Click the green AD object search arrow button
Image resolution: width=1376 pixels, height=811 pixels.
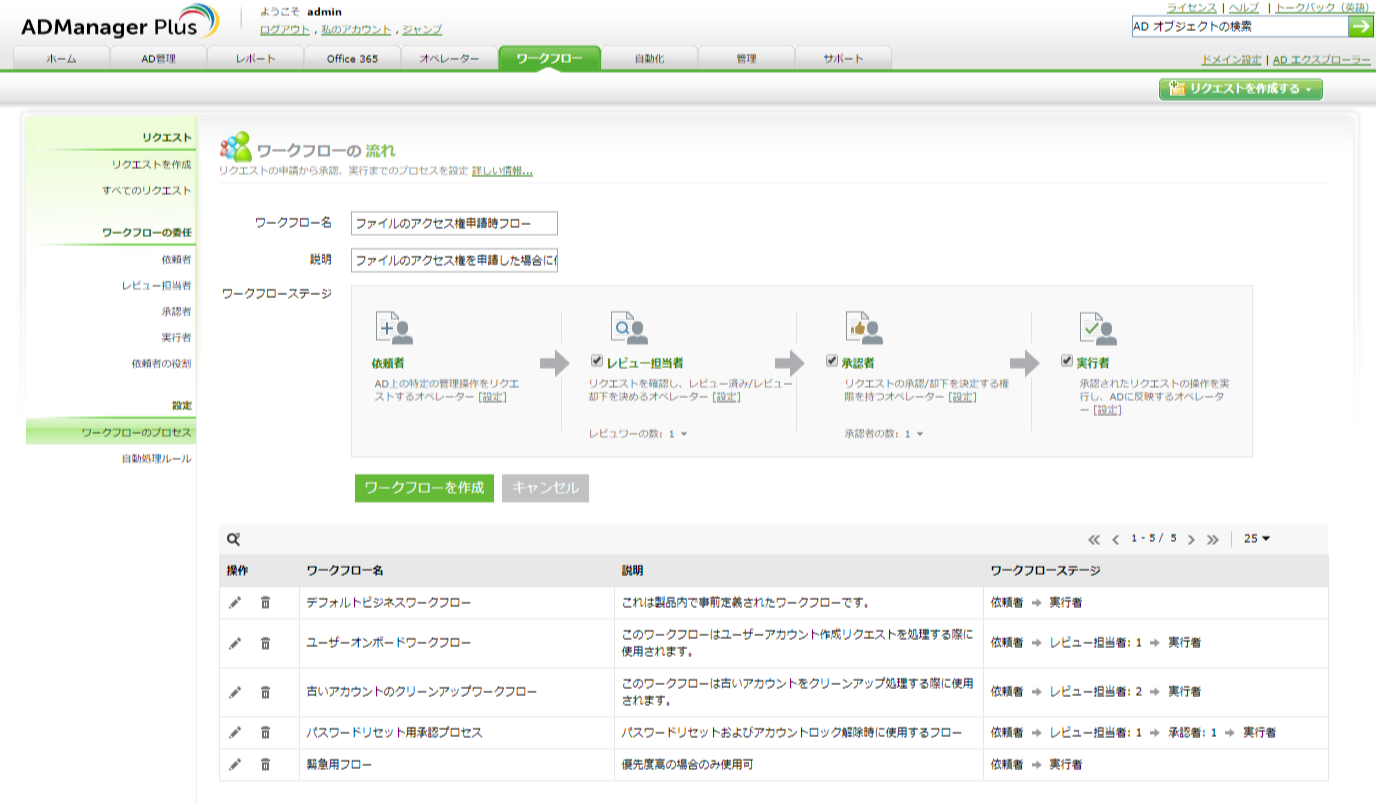[x=1361, y=27]
